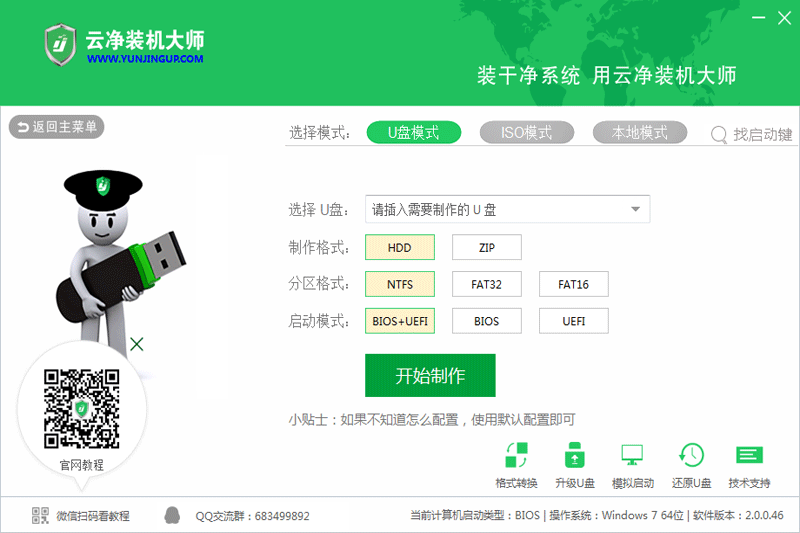This screenshot has width=800, height=533.
Task: Set boot mode to UEFI only
Action: 573,321
